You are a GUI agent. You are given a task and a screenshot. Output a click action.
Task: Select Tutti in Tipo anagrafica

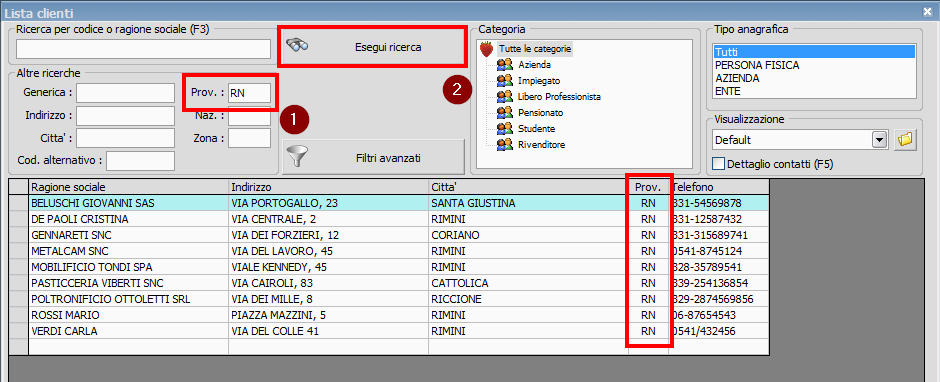[814, 52]
